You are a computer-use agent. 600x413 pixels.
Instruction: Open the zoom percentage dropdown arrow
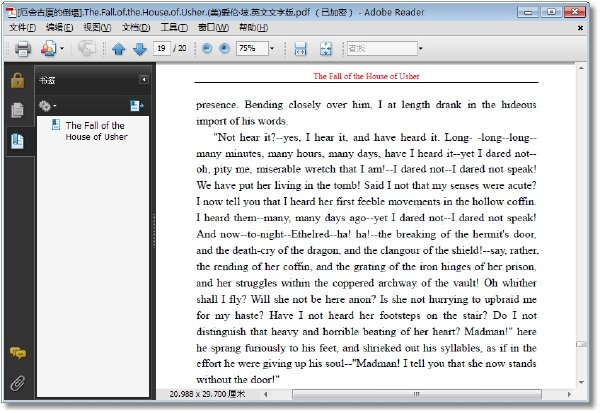coord(272,49)
